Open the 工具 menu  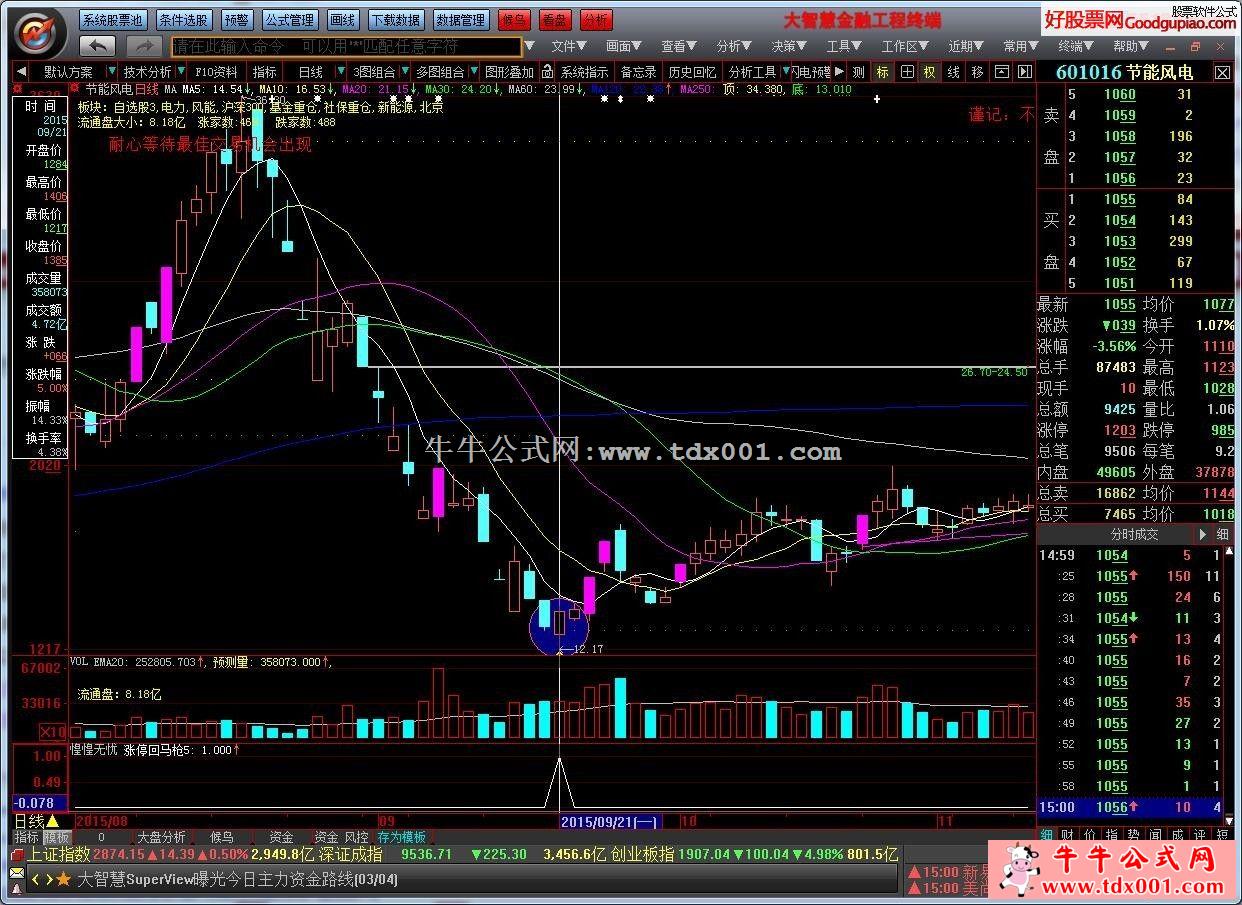pos(845,46)
